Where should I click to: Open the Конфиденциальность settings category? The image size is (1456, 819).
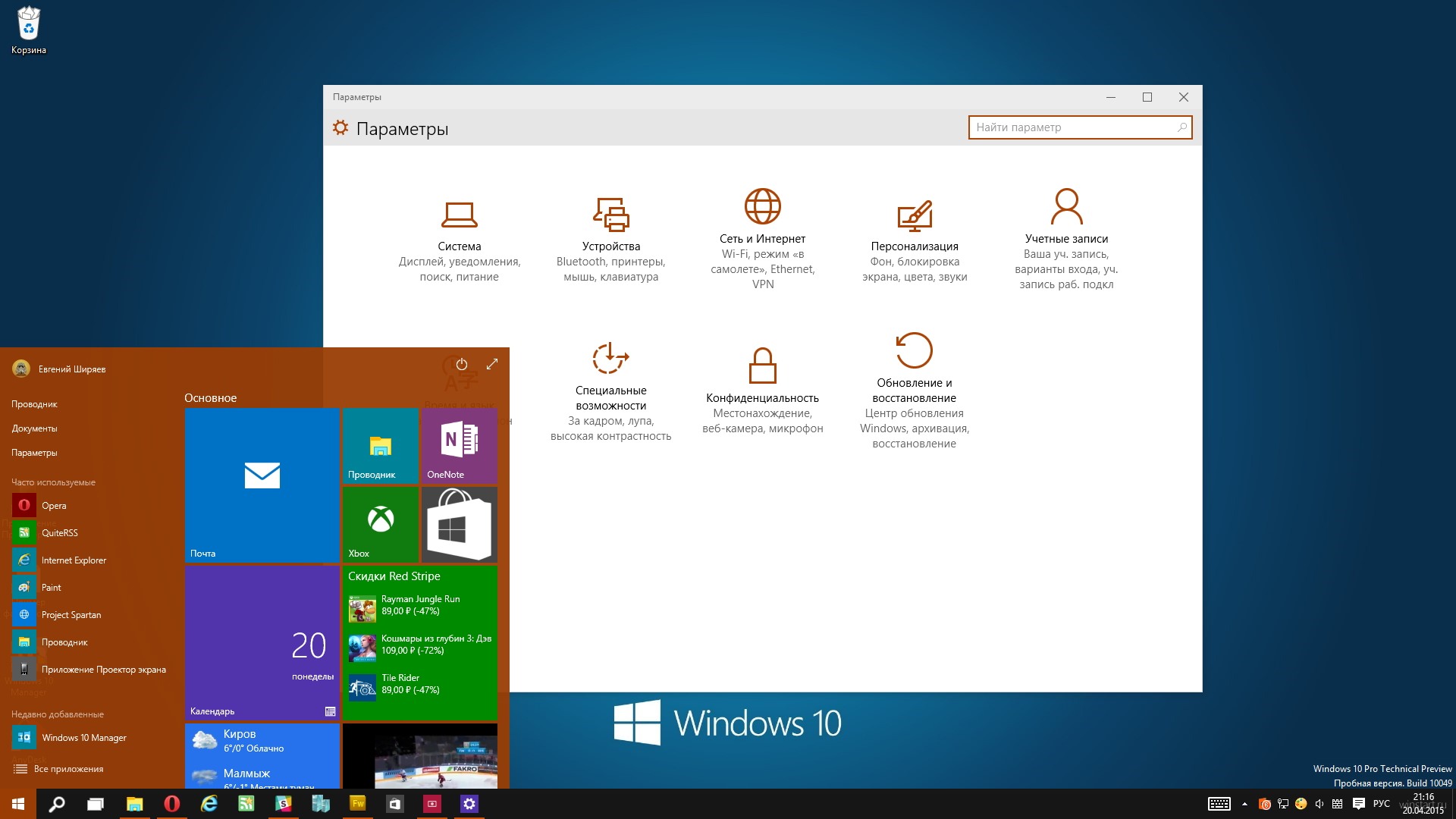coord(762,391)
